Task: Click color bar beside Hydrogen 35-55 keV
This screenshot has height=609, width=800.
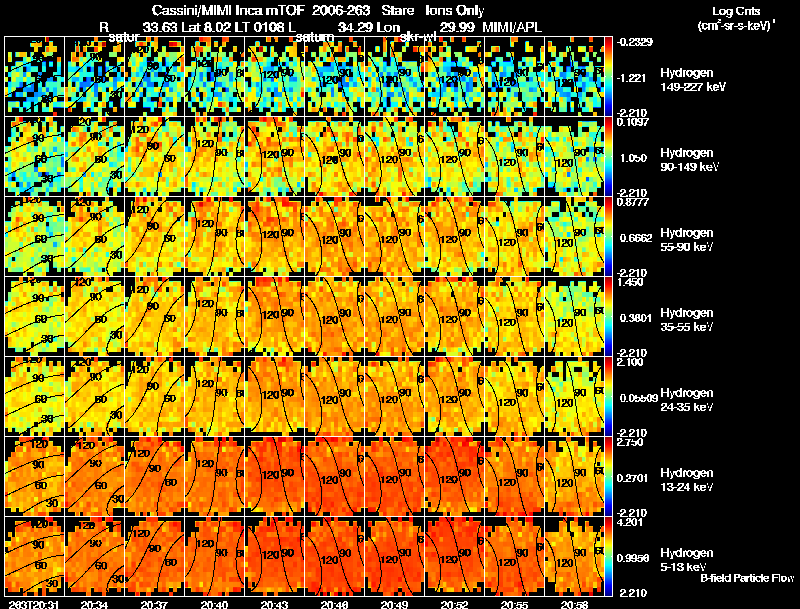Action: [608, 317]
